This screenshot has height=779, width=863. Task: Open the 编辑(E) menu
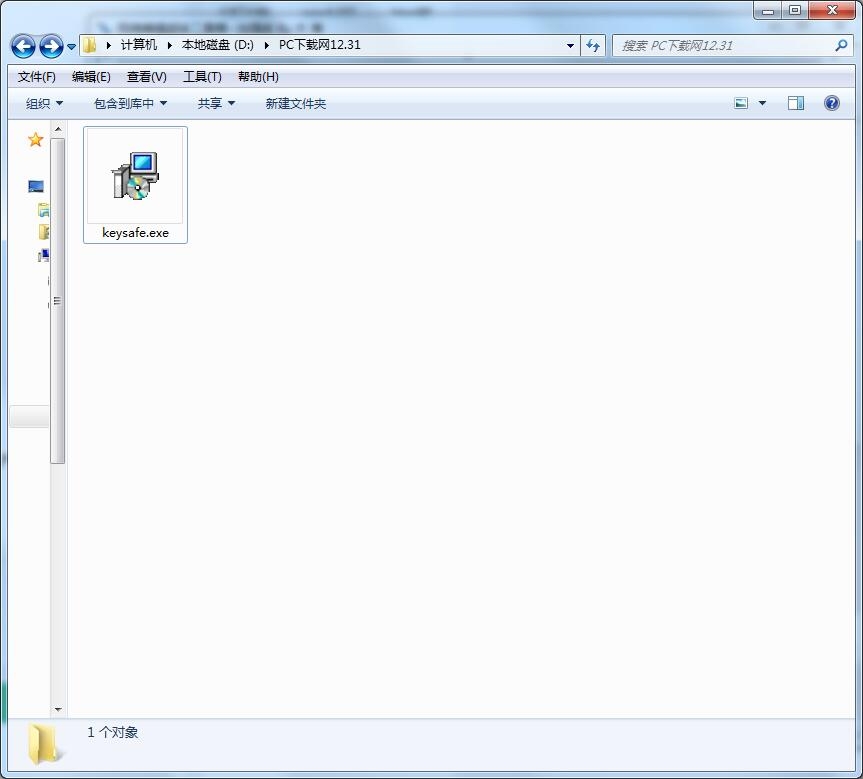[91, 77]
